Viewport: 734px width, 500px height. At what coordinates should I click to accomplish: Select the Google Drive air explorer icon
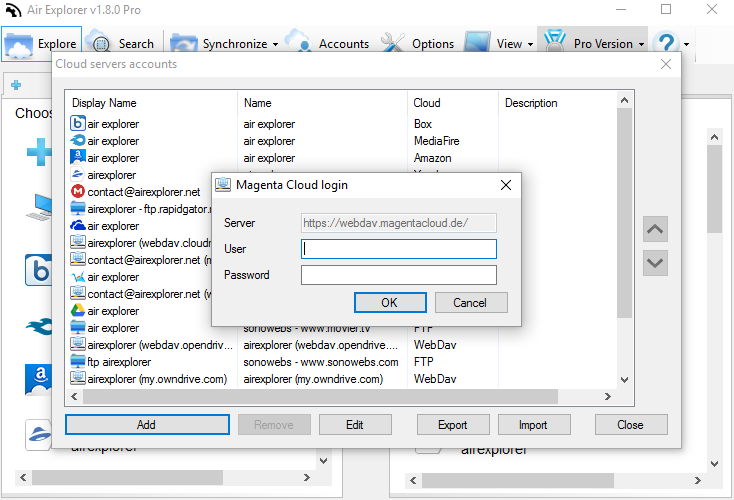78,310
